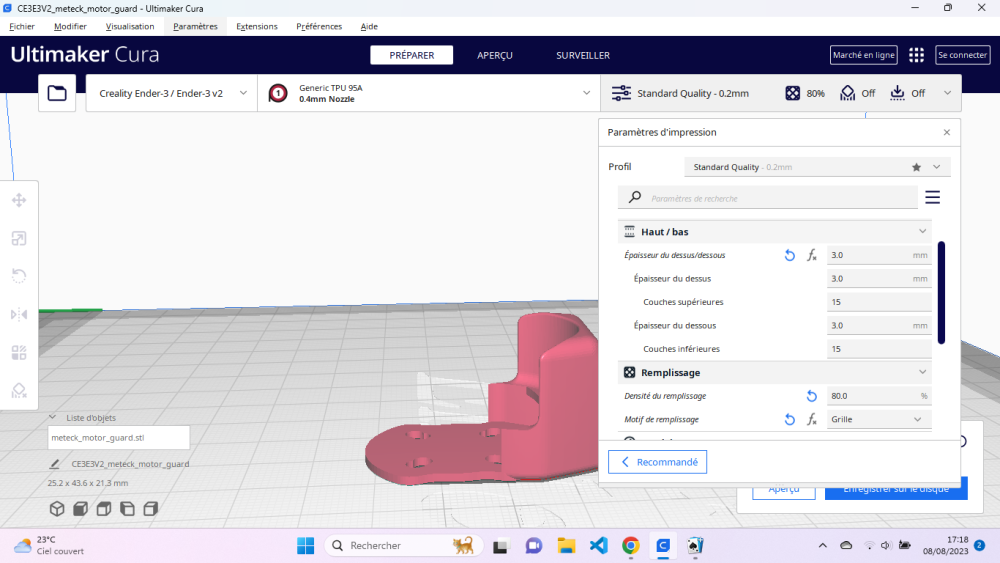Switch to top view cube icon
Viewport: 1000px width, 563px height.
tap(104, 508)
